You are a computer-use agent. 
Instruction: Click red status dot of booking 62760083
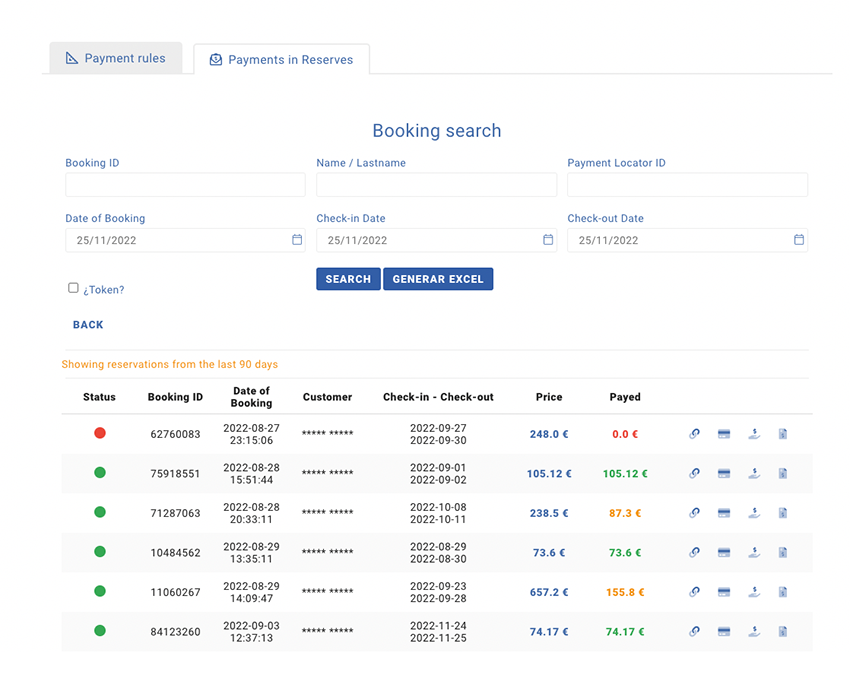tap(100, 433)
